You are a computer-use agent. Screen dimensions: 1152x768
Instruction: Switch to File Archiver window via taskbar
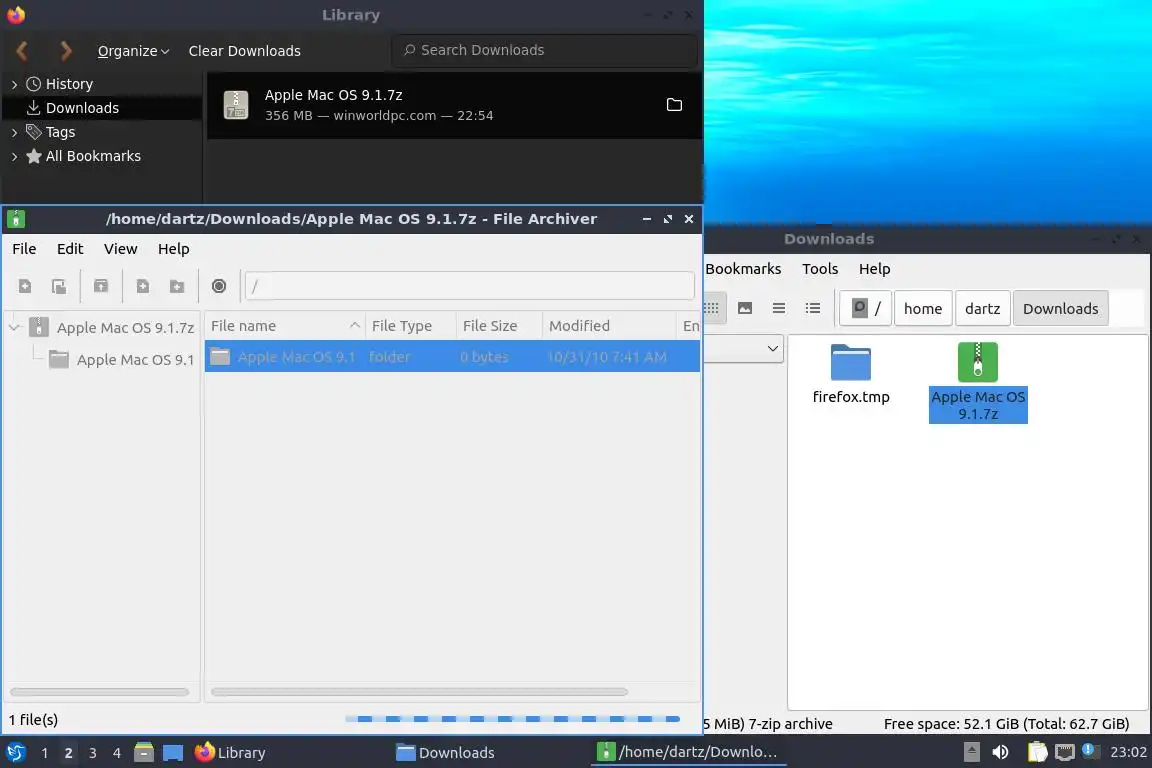688,753
